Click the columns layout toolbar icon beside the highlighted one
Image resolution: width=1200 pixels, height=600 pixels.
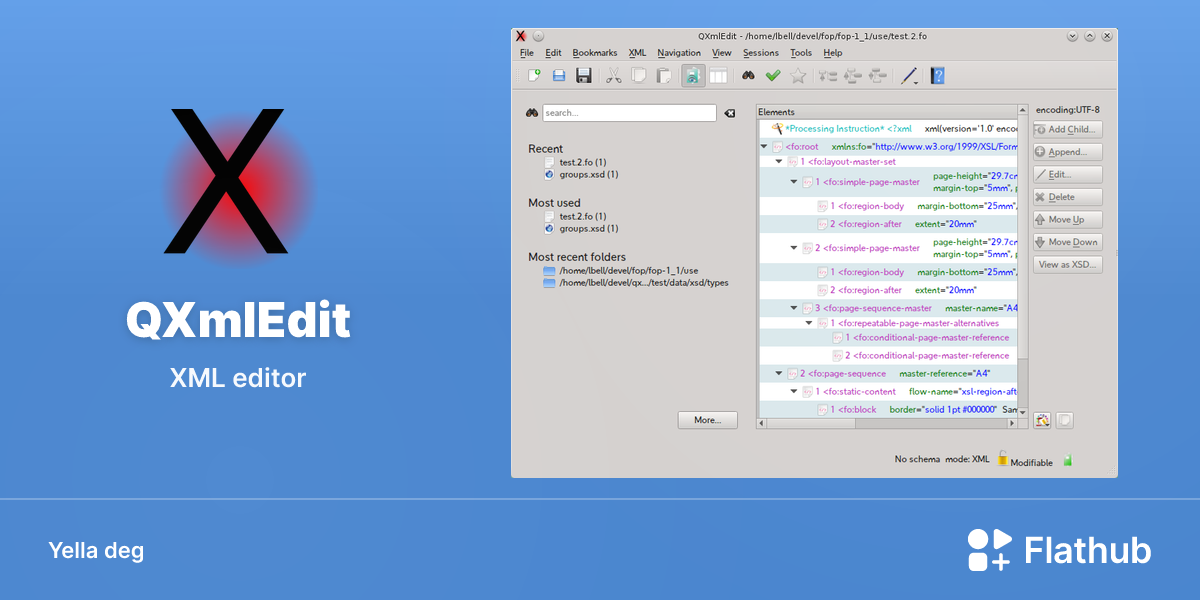(x=718, y=75)
